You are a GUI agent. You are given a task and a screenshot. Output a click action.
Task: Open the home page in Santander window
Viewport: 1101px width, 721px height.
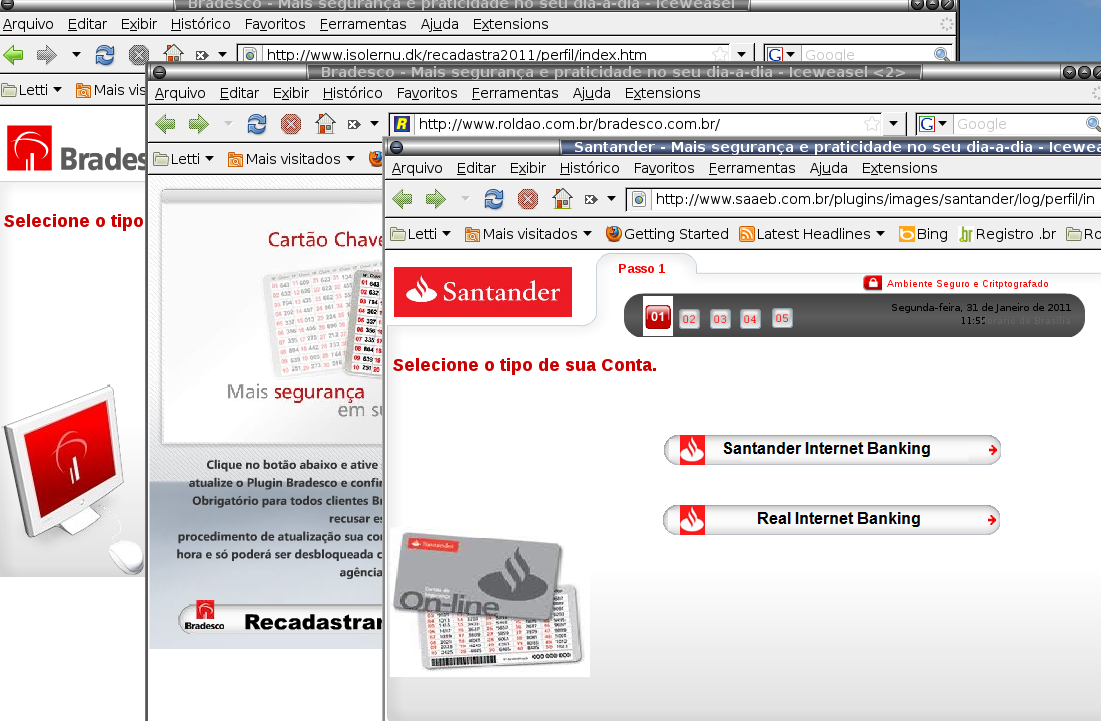[x=562, y=199]
